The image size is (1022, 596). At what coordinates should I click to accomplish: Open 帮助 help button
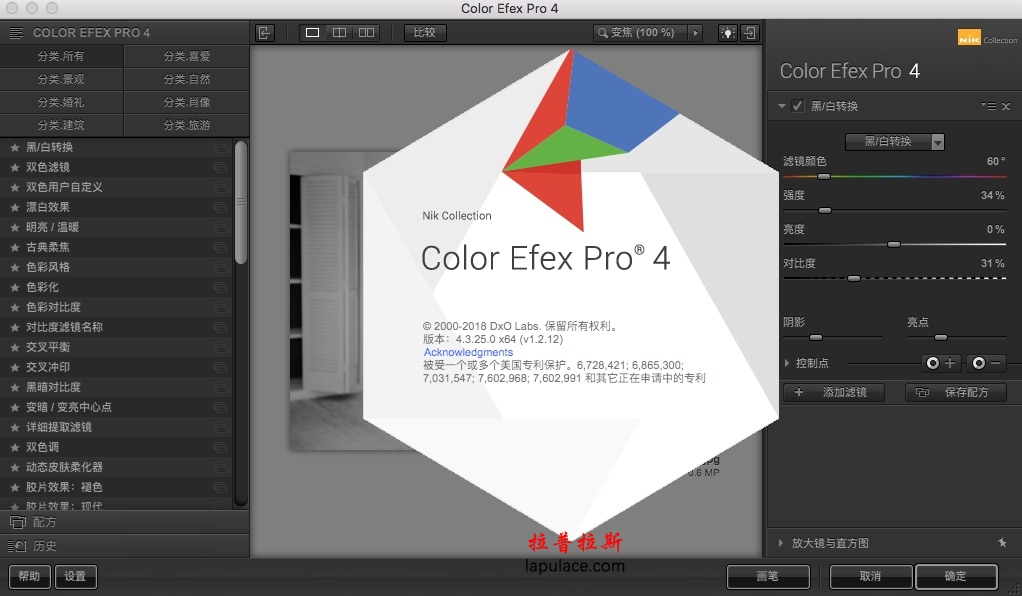29,576
